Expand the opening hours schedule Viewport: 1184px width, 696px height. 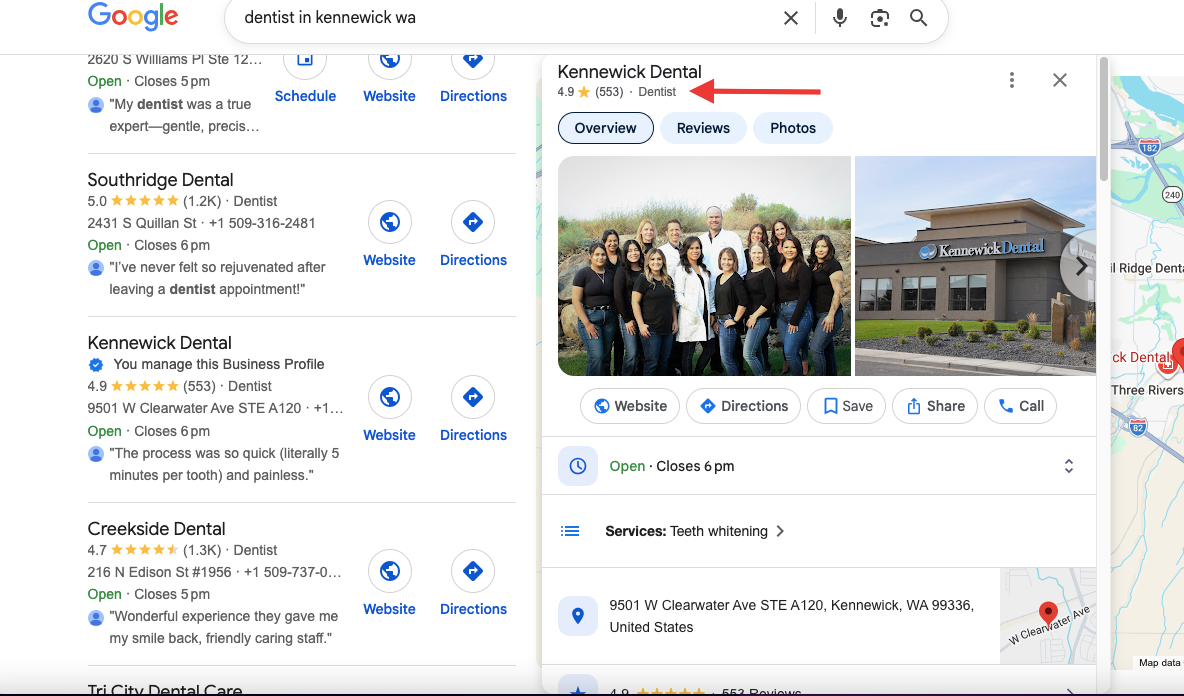pyautogui.click(x=1068, y=465)
